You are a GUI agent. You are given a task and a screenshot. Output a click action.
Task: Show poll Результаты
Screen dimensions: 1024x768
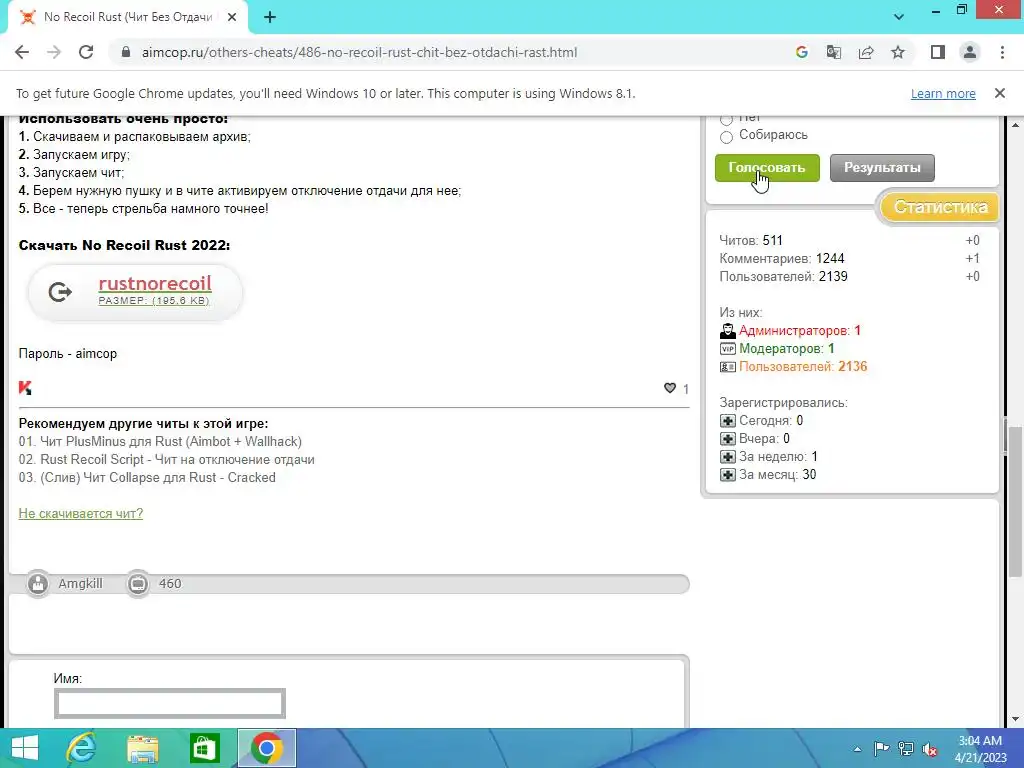[882, 168]
